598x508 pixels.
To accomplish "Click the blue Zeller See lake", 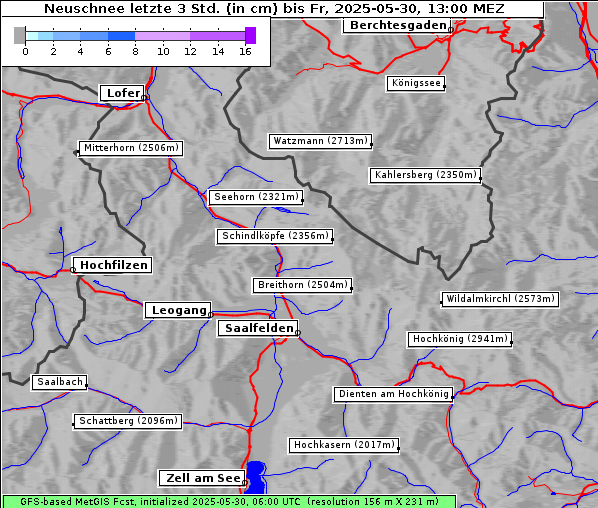I will tap(256, 477).
